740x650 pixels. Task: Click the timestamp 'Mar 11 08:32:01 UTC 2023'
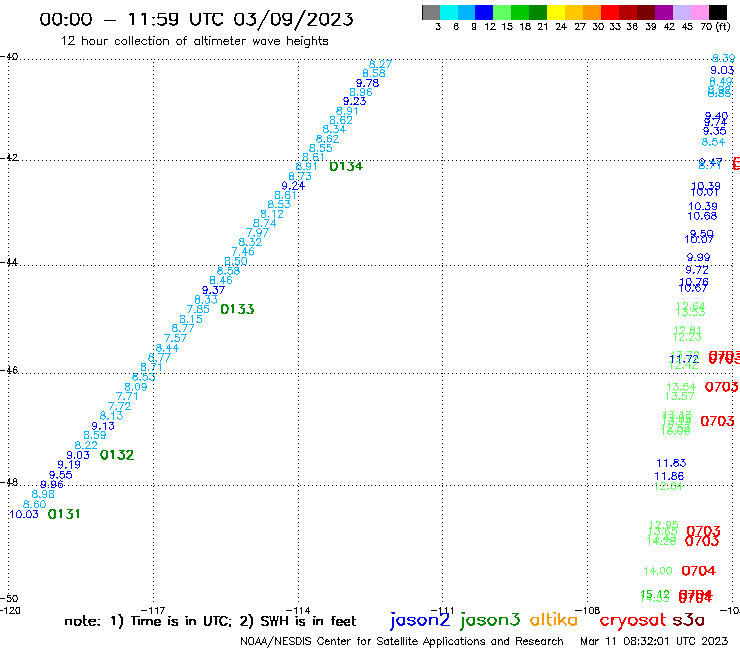pyautogui.click(x=654, y=641)
